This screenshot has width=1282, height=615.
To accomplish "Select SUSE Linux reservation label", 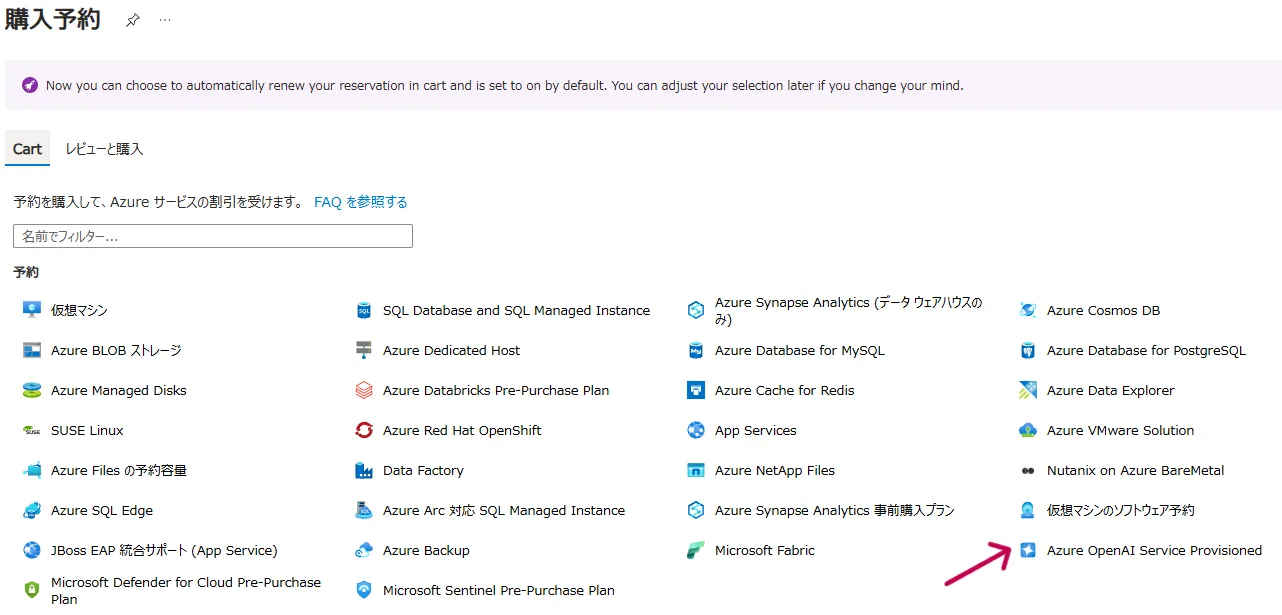I will 87,430.
